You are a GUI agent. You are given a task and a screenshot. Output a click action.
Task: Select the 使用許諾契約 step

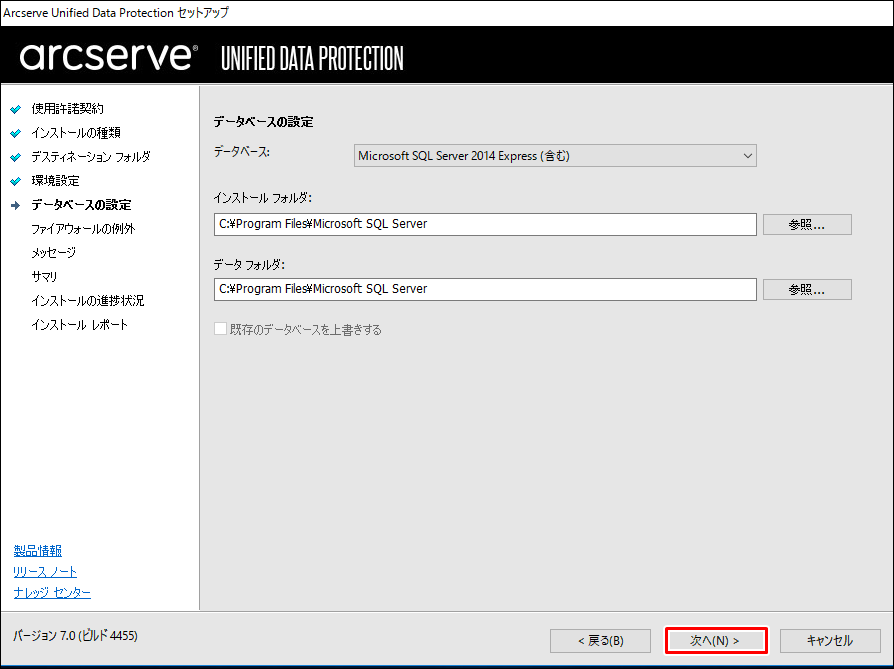[x=67, y=108]
